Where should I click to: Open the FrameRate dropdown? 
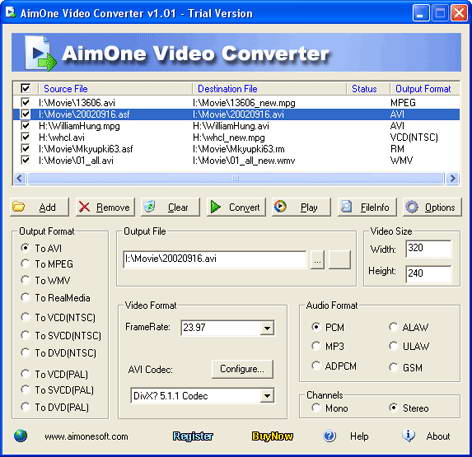click(267, 328)
